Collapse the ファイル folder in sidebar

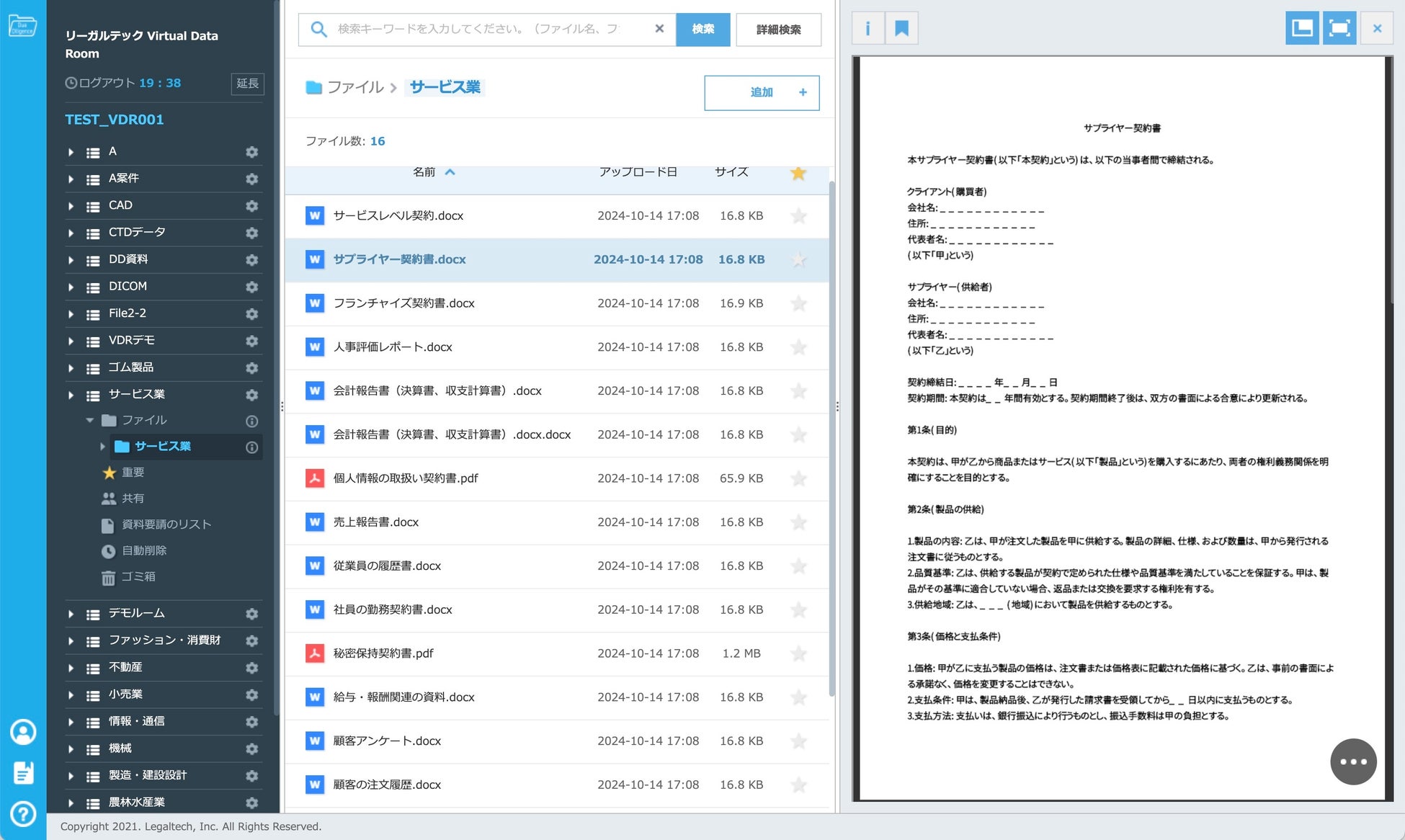tap(90, 420)
